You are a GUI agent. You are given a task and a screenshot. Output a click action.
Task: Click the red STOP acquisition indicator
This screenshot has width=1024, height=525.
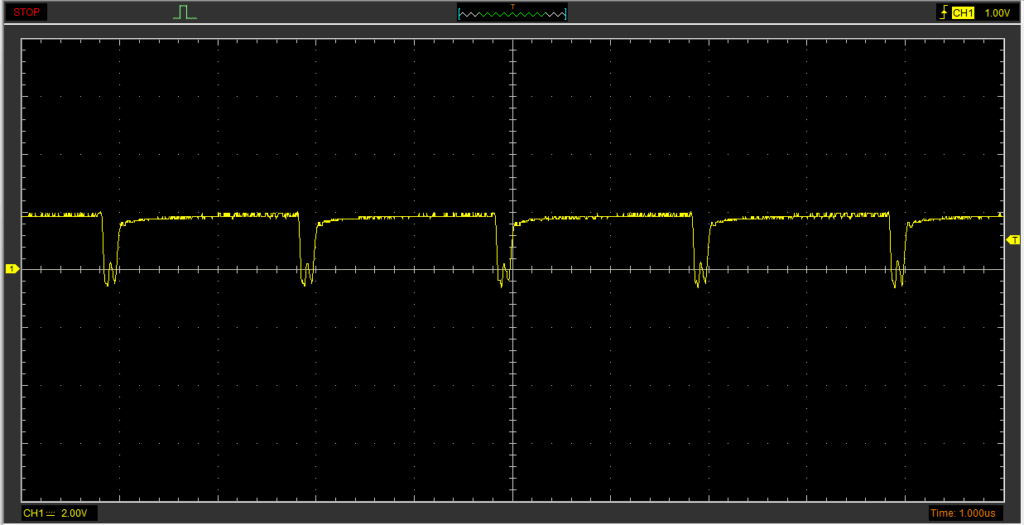(25, 12)
